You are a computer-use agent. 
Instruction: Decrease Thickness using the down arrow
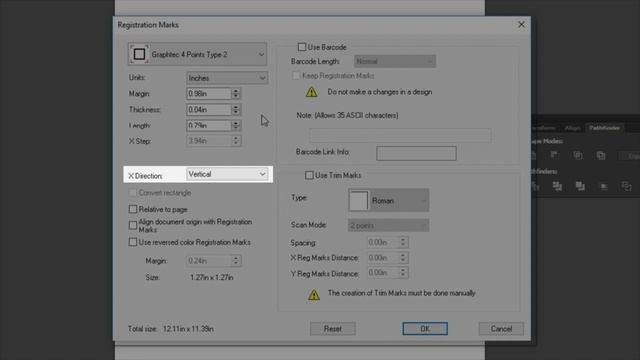coord(236,112)
